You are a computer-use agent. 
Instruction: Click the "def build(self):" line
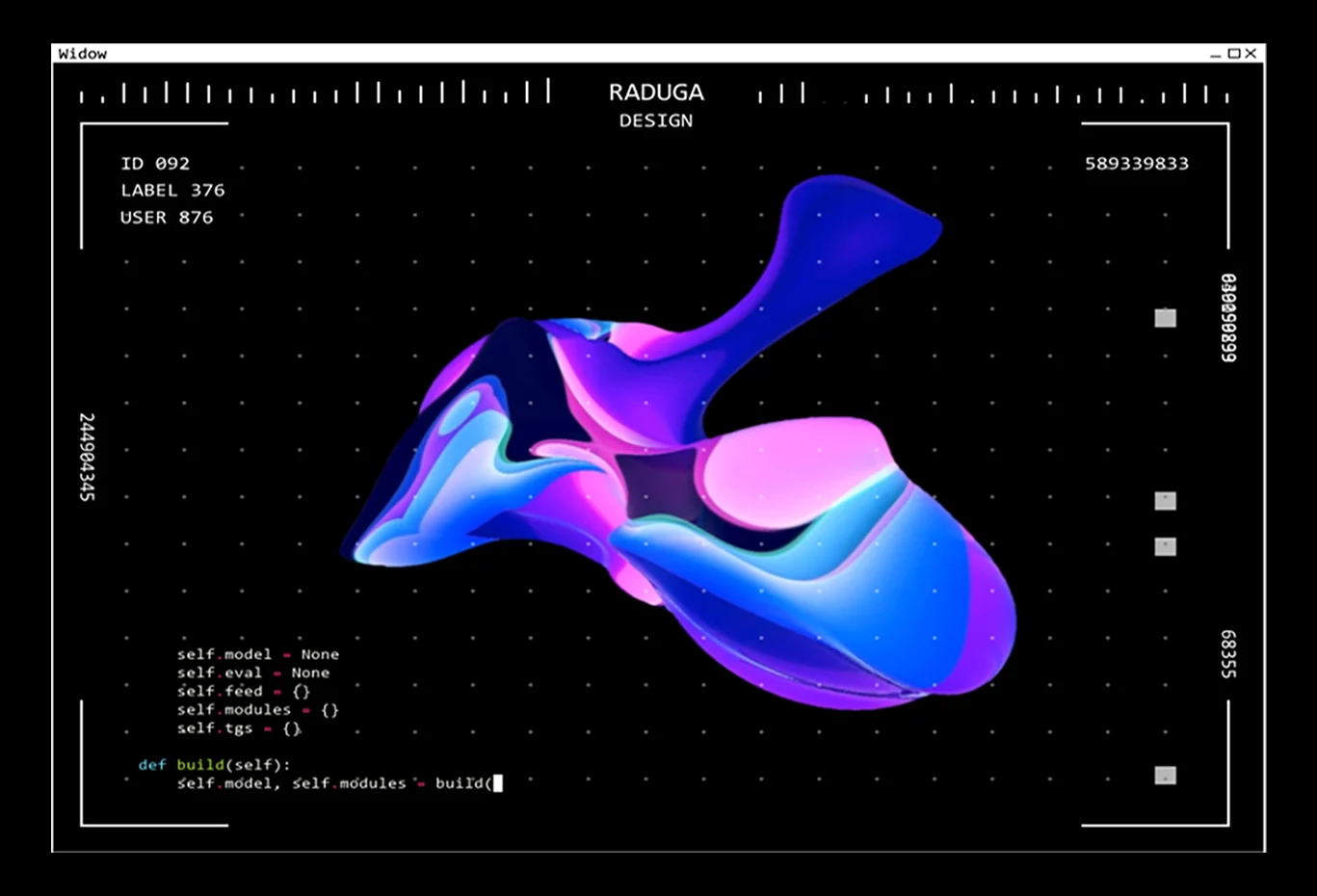pyautogui.click(x=214, y=765)
